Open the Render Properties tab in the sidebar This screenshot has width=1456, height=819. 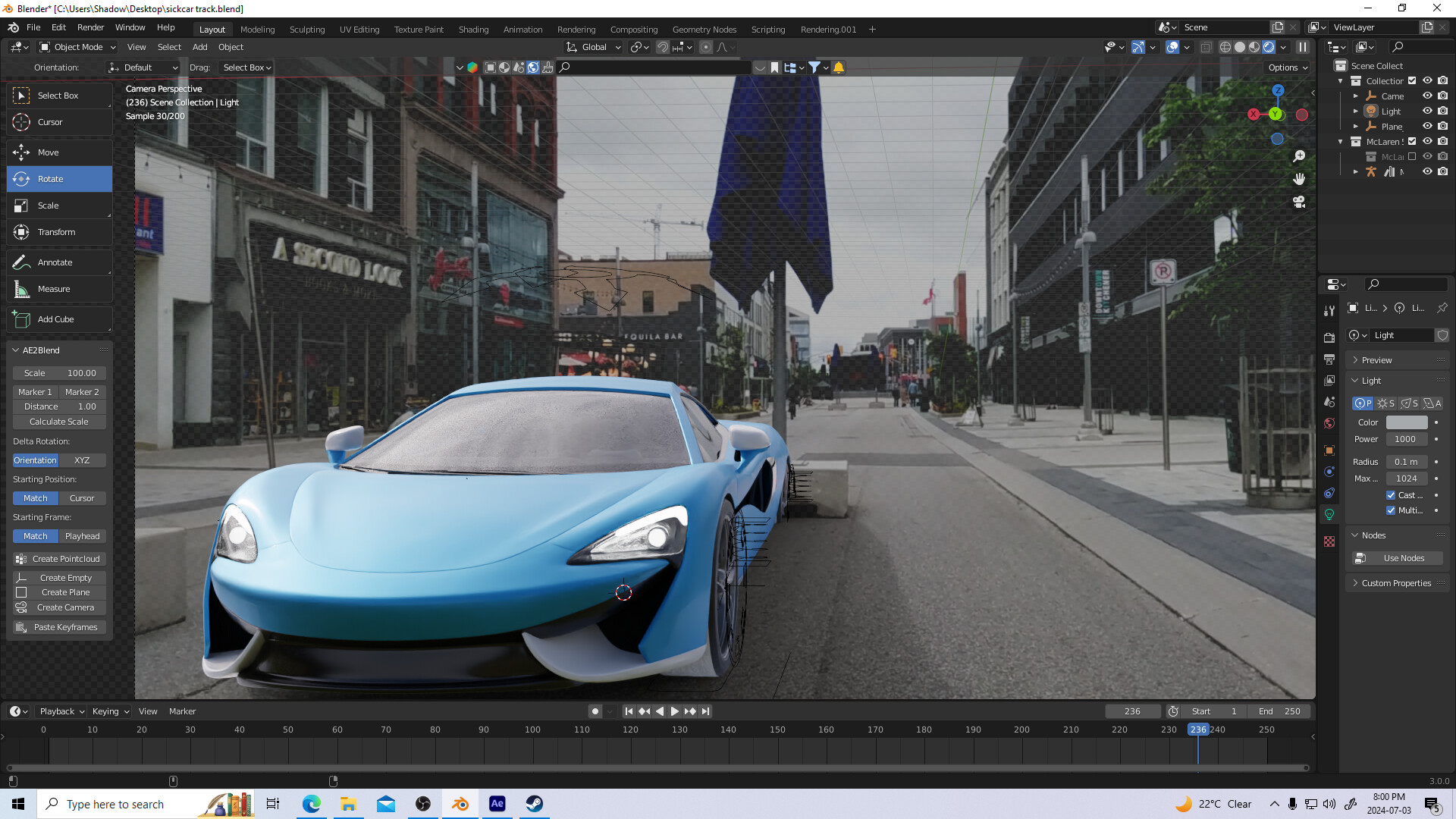pyautogui.click(x=1329, y=337)
